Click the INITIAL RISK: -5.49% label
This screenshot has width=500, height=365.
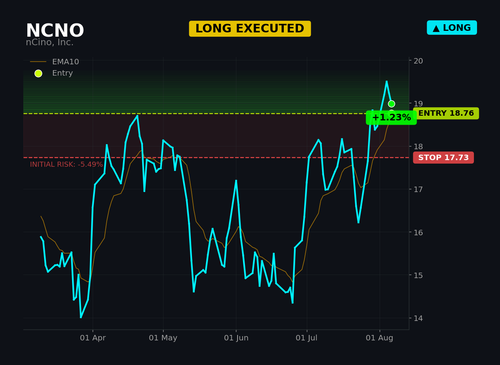click(66, 164)
